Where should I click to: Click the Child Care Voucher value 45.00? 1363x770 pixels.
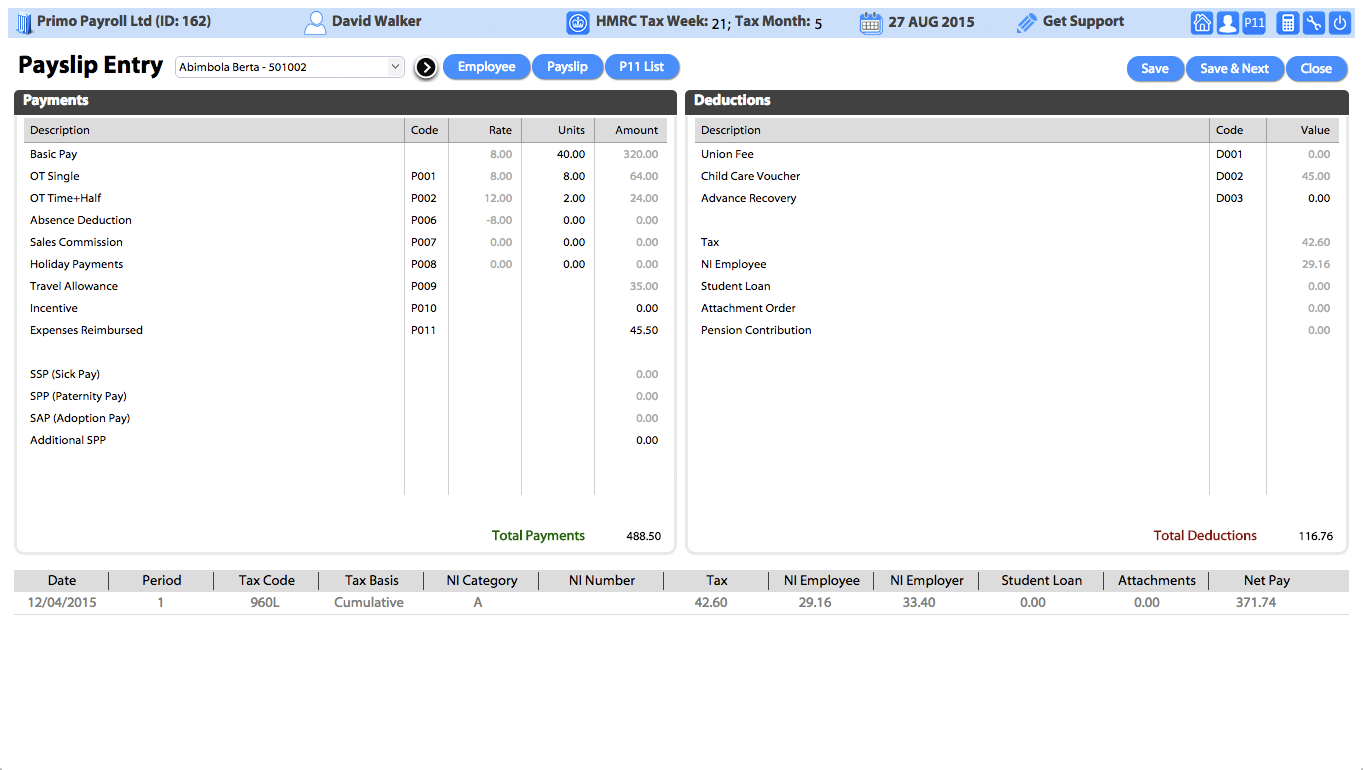[x=1316, y=176]
